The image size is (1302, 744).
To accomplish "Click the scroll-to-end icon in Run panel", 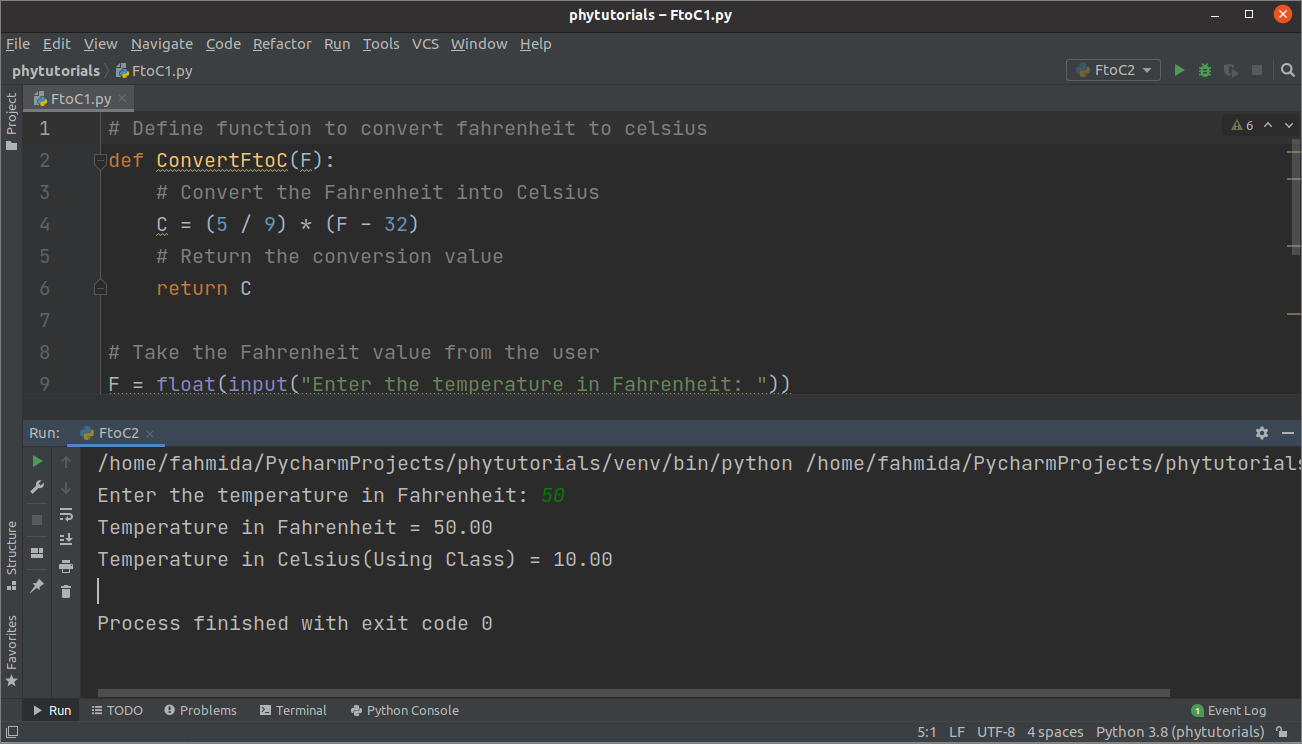I will click(66, 540).
